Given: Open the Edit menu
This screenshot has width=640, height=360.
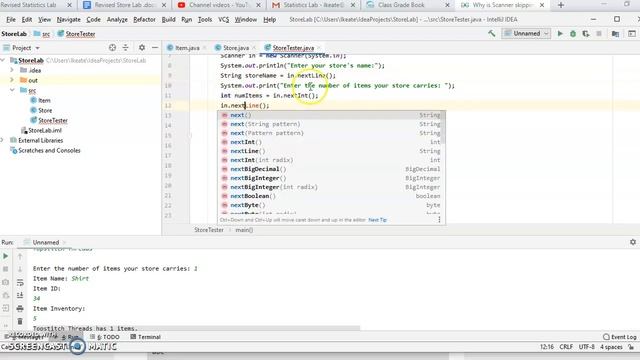Looking at the screenshot, I should 27,20.
